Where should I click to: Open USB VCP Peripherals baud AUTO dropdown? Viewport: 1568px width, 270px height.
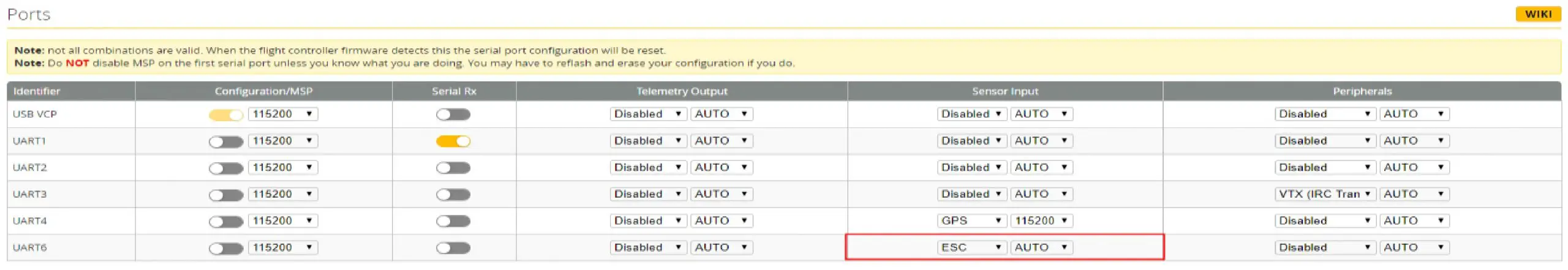coord(1414,114)
